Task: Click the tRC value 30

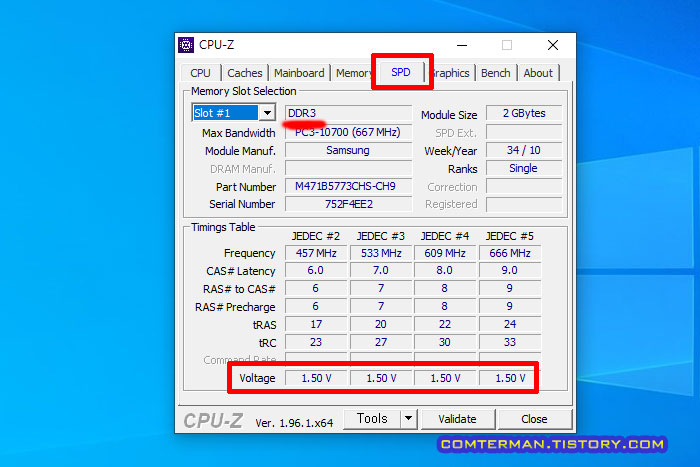Action: tap(445, 342)
